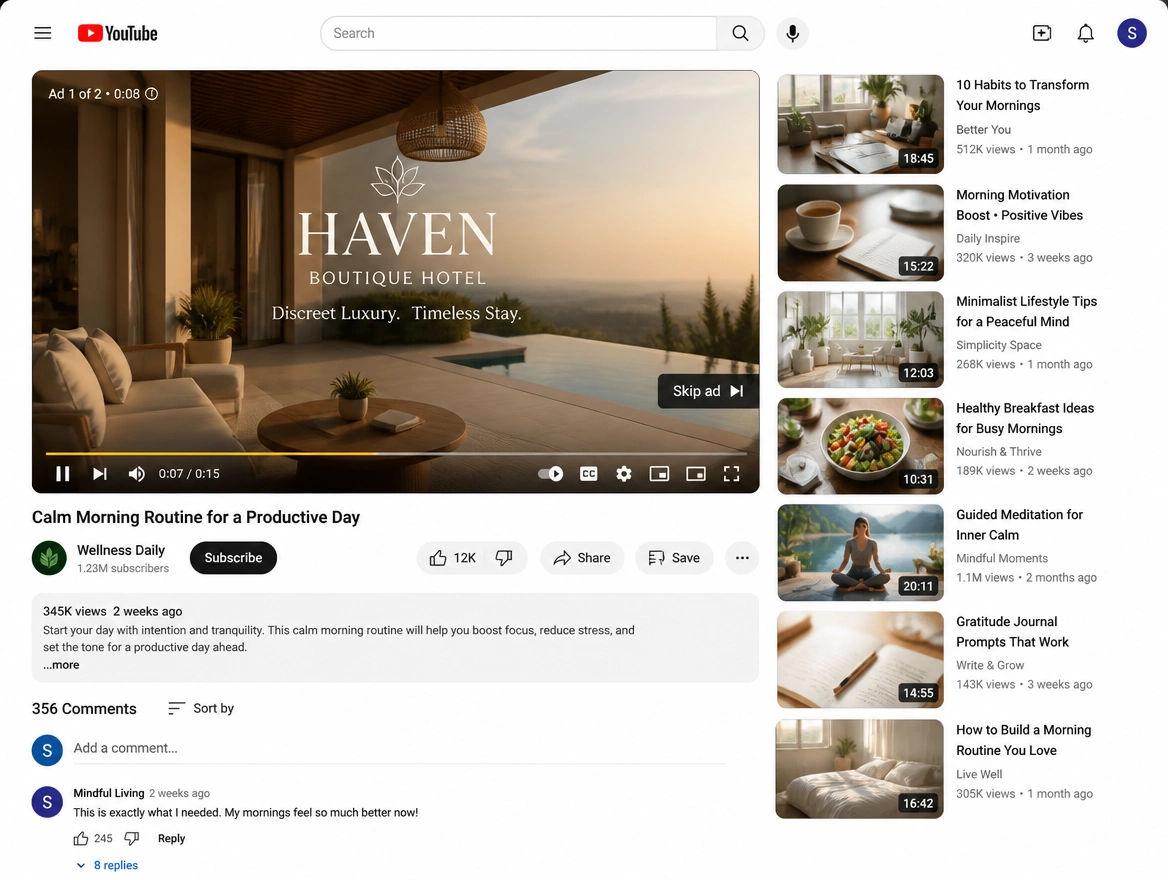1168x880 pixels.
Task: Click the ad info circle icon
Action: tap(152, 94)
